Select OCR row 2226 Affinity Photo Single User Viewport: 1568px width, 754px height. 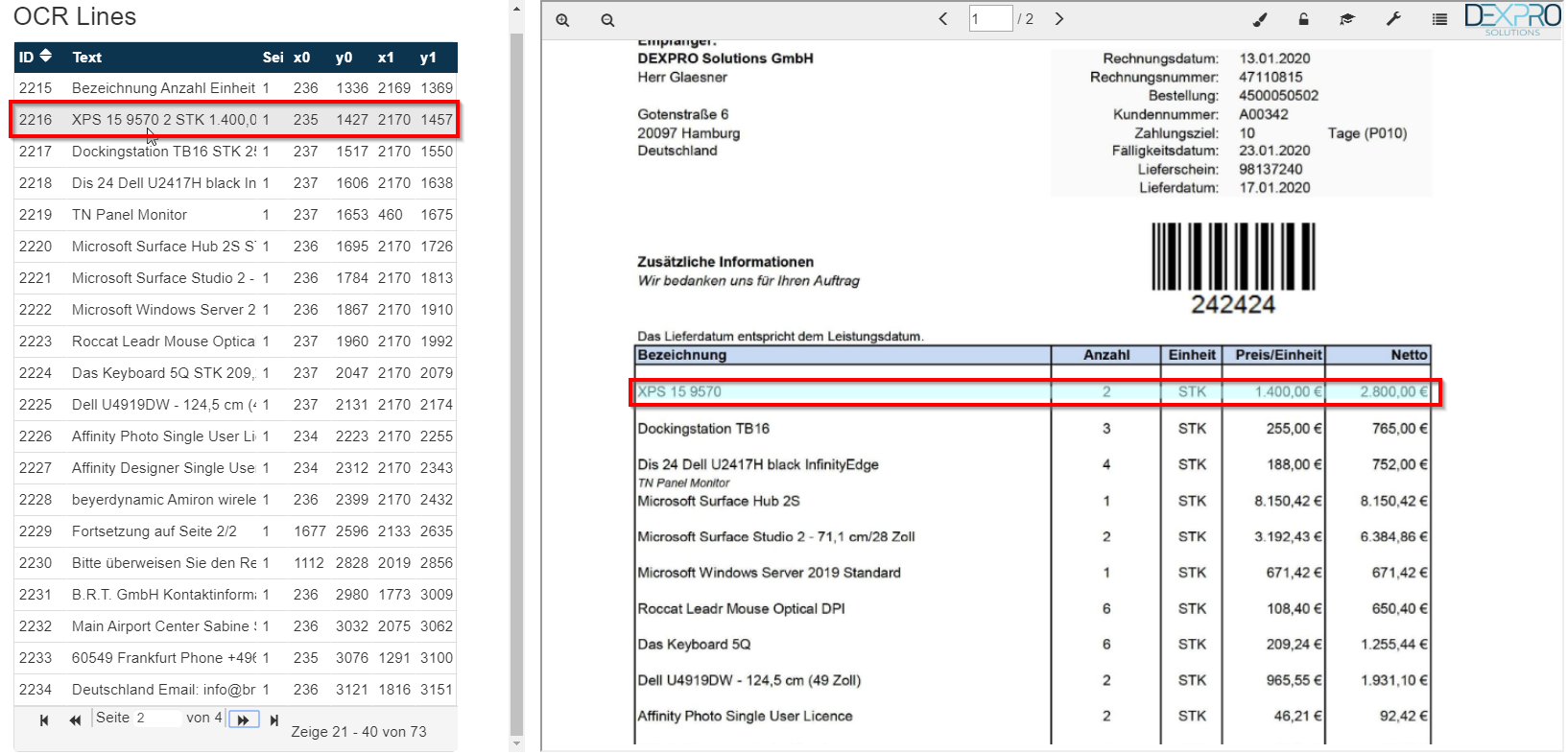(235, 436)
